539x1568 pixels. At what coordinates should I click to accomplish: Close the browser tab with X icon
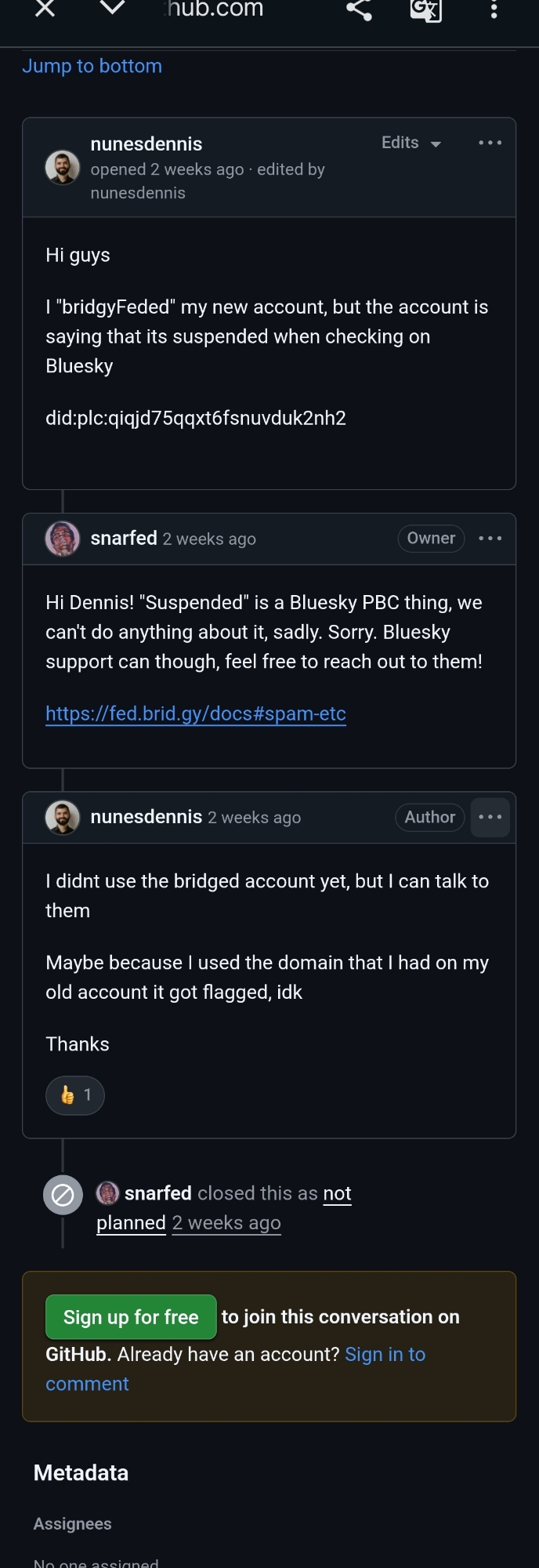(x=45, y=9)
